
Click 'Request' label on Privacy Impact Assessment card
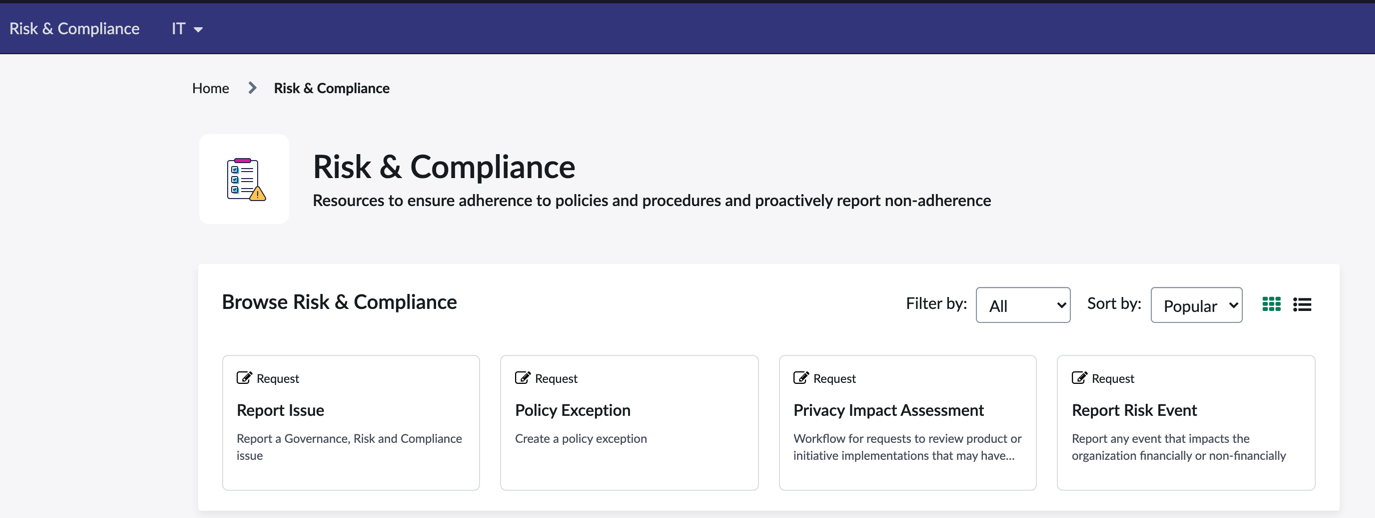(835, 378)
